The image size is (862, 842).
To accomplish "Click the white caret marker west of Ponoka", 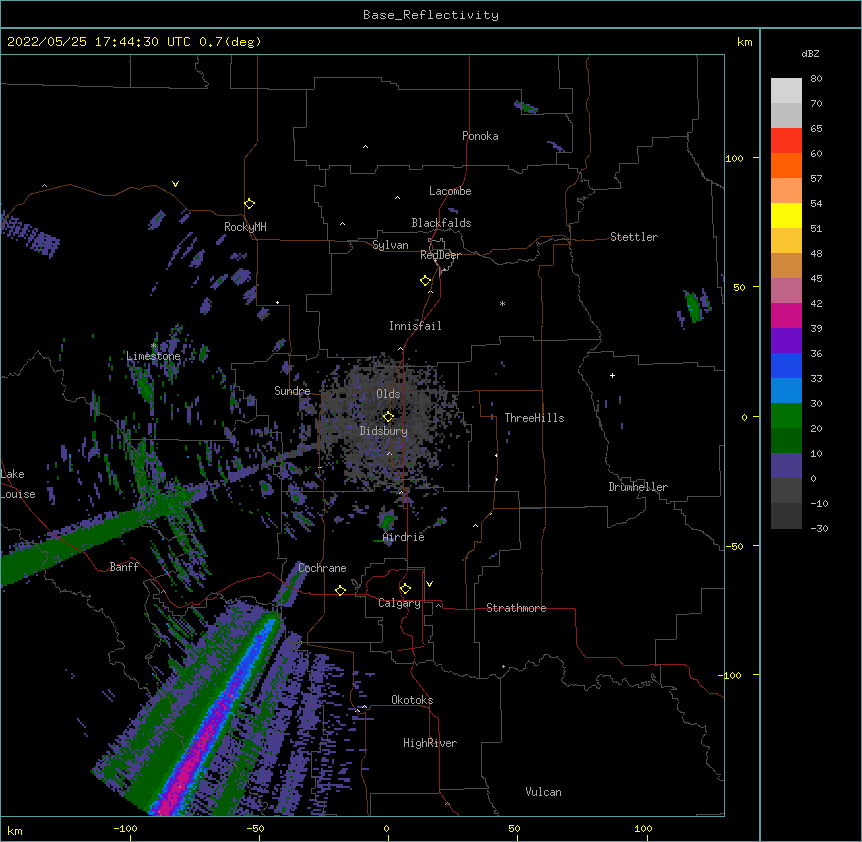I will (365, 147).
